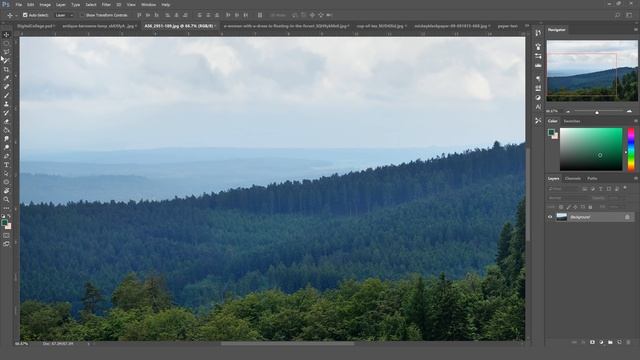640x360 pixels.
Task: Open Auto-Select Layer dropdown
Action: [64, 15]
